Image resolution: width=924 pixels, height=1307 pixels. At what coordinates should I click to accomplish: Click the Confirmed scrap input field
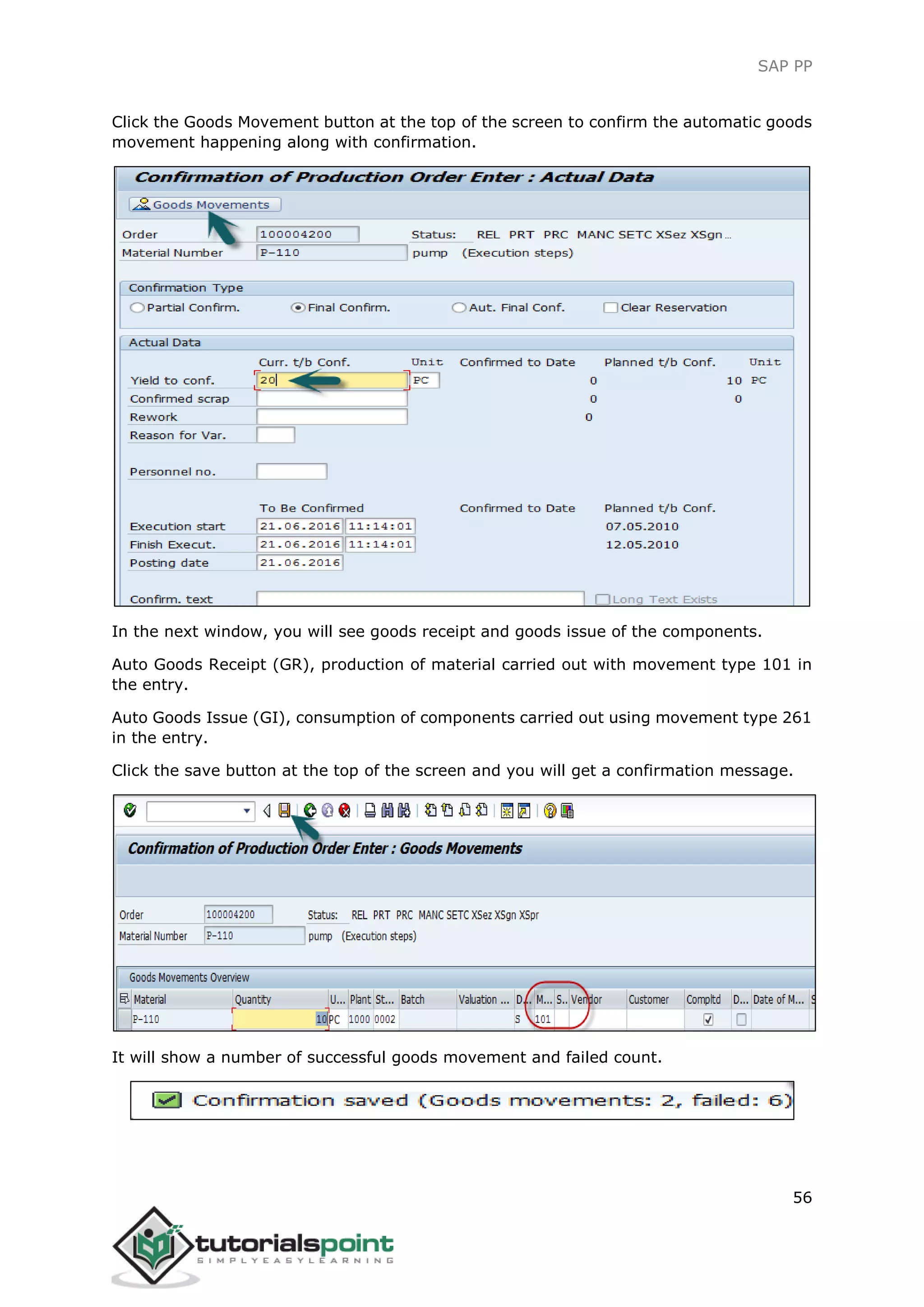click(332, 399)
